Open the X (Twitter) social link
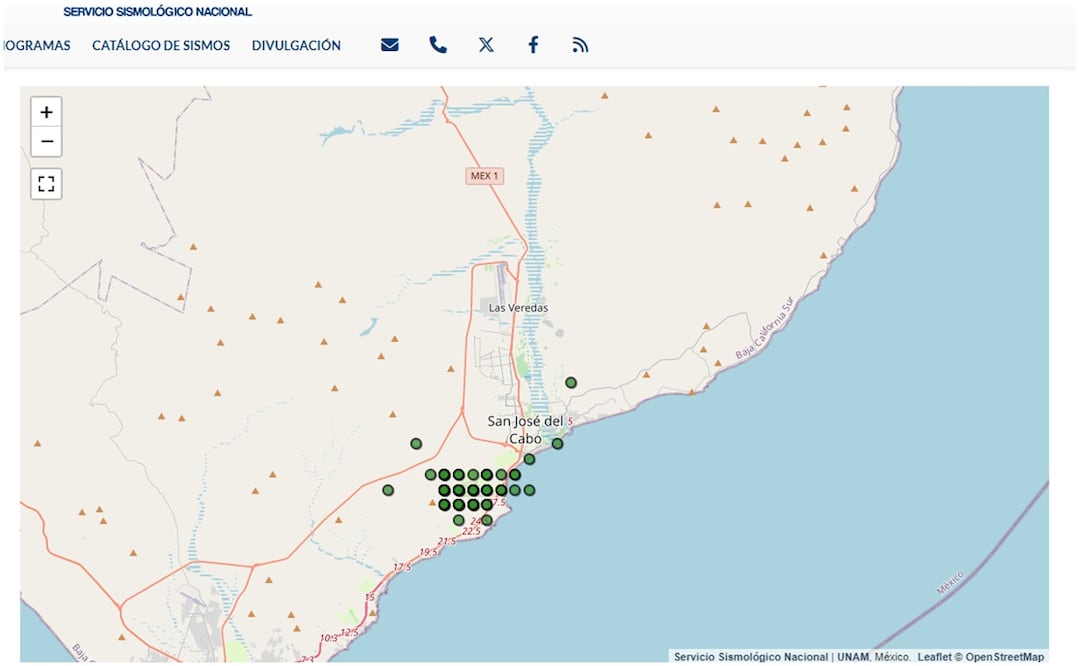 click(486, 45)
